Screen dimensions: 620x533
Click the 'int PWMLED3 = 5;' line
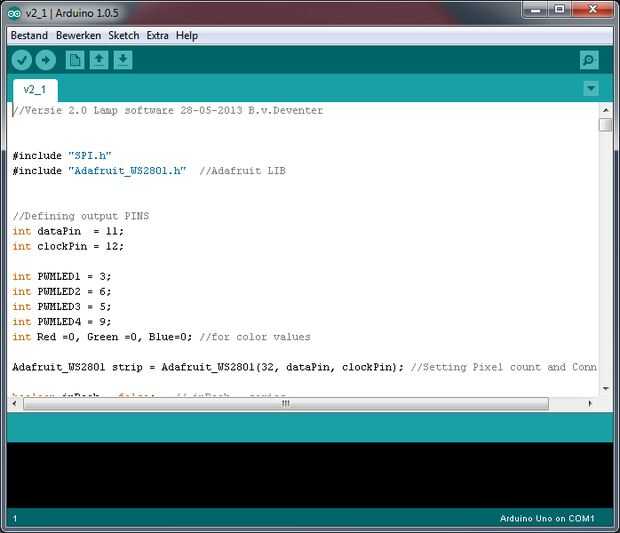pos(62,307)
